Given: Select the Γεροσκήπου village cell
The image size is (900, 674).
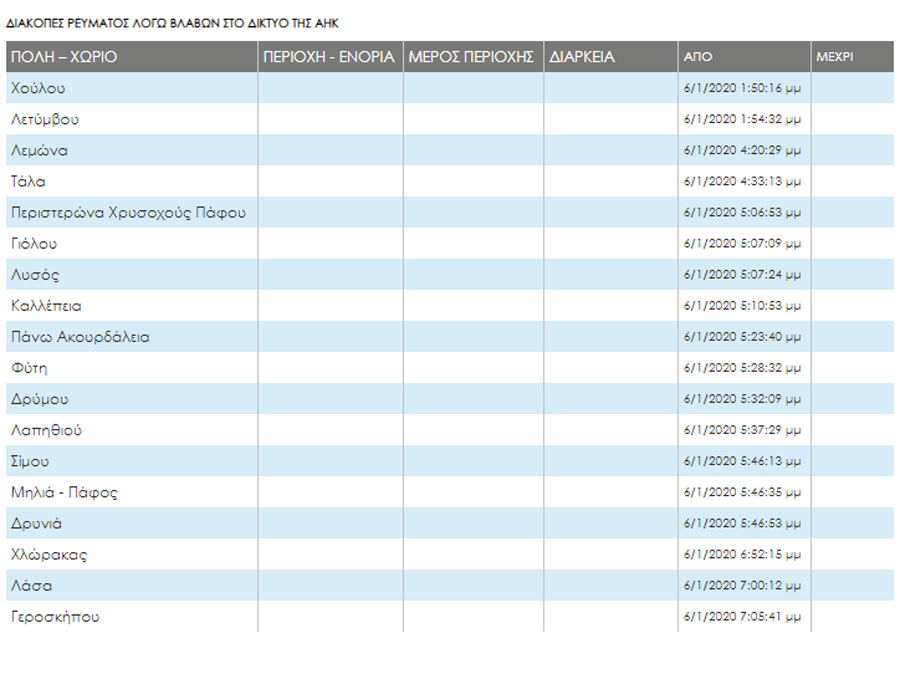Looking at the screenshot, I should [132, 616].
